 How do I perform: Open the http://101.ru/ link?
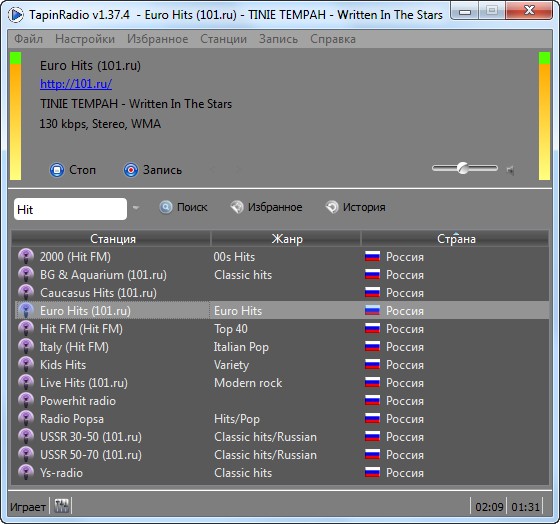point(76,84)
